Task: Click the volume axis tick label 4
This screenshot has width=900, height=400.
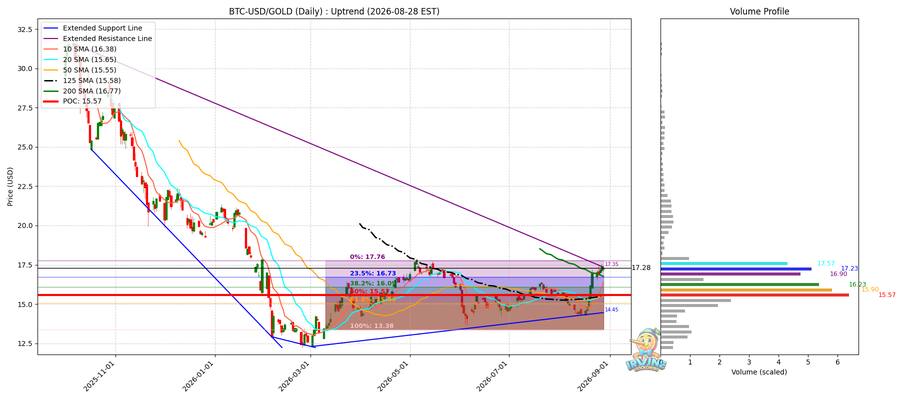Action: click(779, 362)
